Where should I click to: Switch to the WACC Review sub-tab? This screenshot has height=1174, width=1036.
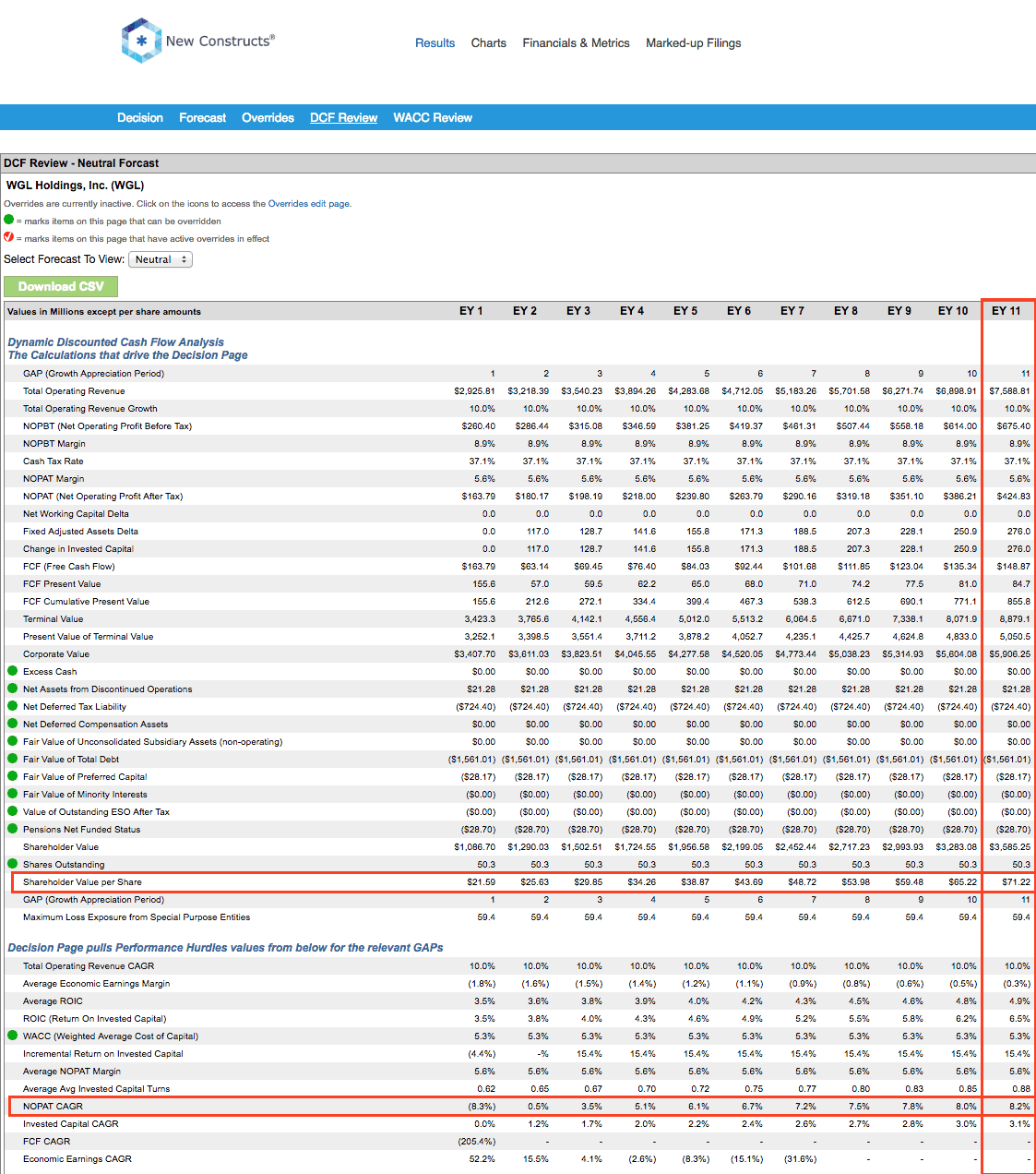click(433, 117)
